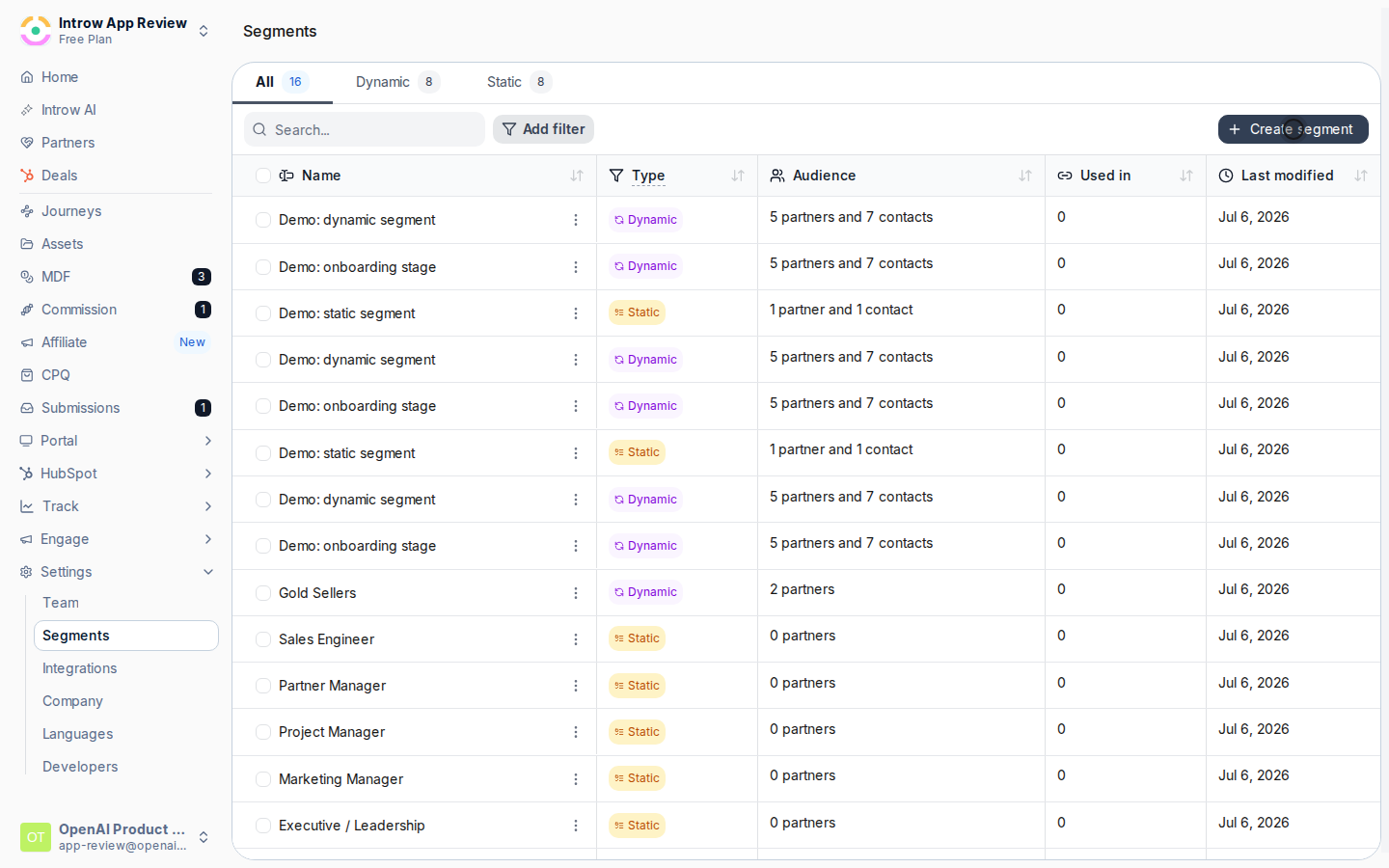
Task: Sort the Last modified column
Action: (1361, 176)
